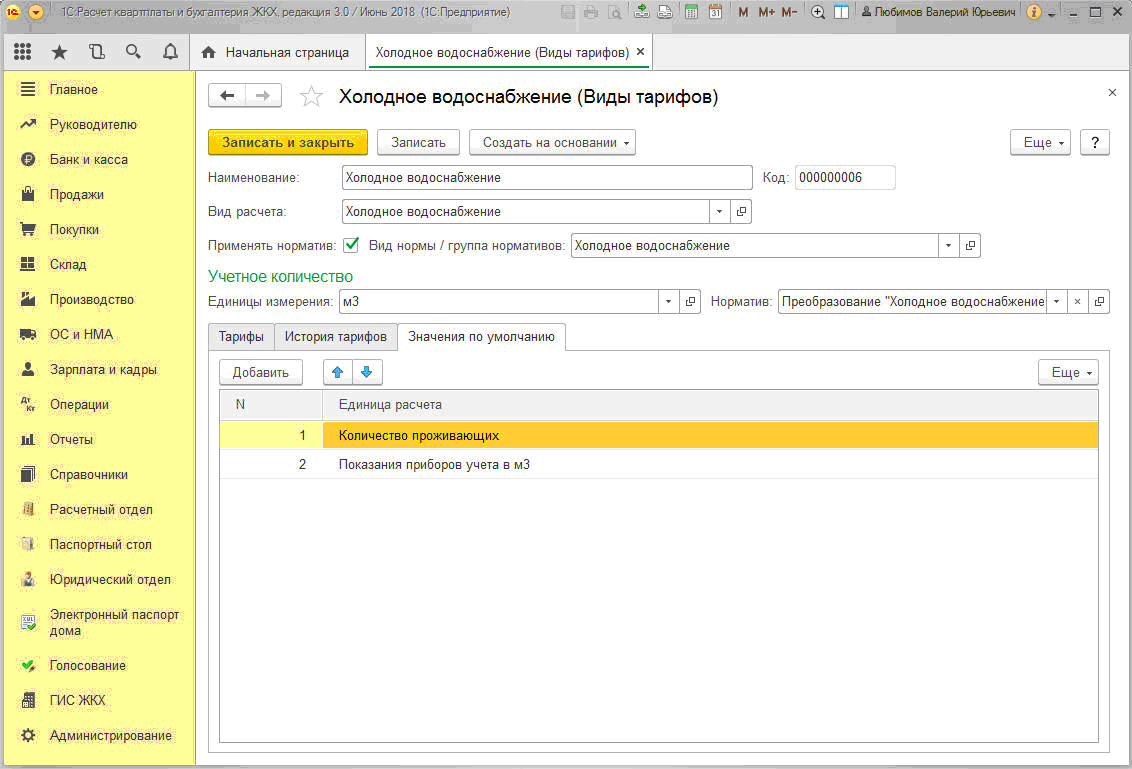Image resolution: width=1132 pixels, height=769 pixels.
Task: Expand Вид нормы / группа нормативов dropdown
Action: (x=948, y=246)
